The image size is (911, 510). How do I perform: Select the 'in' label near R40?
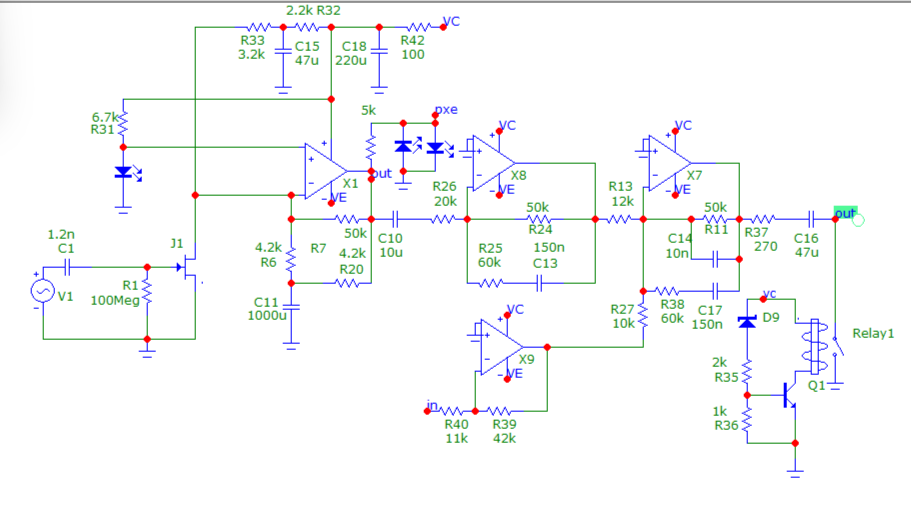click(432, 405)
